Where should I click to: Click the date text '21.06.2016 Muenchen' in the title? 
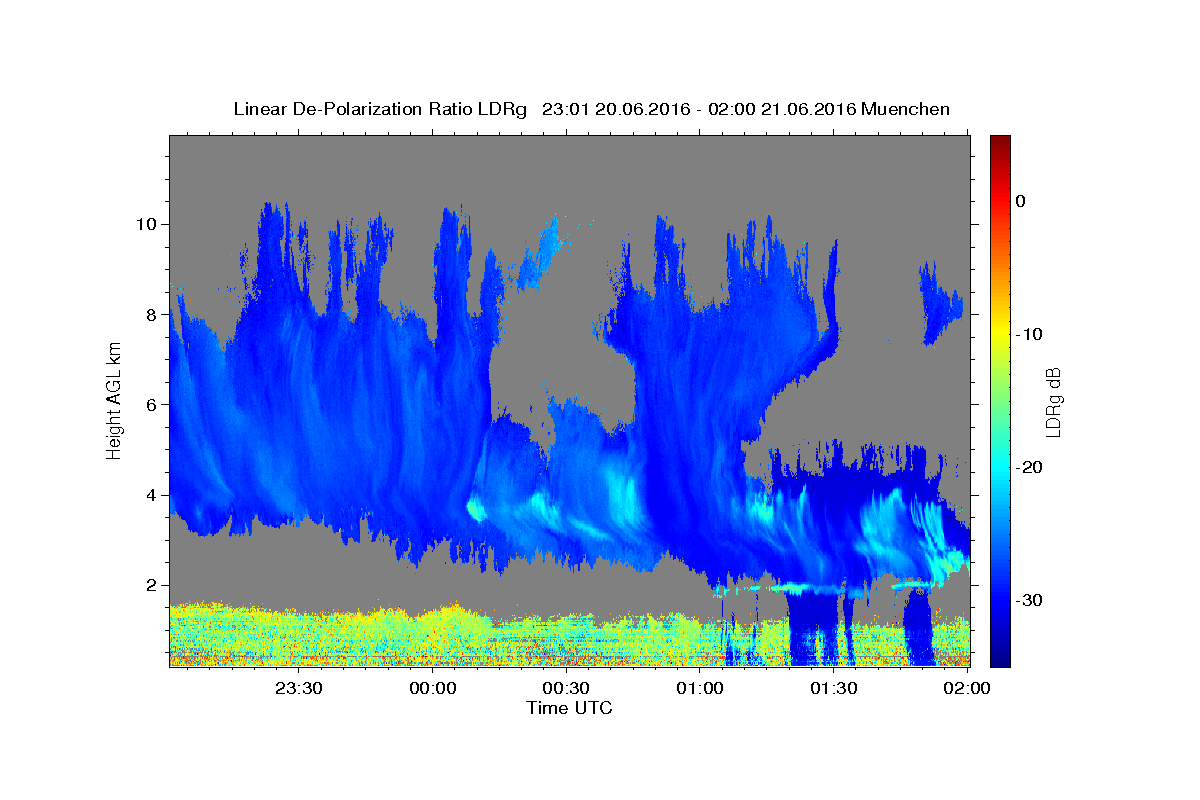[855, 109]
